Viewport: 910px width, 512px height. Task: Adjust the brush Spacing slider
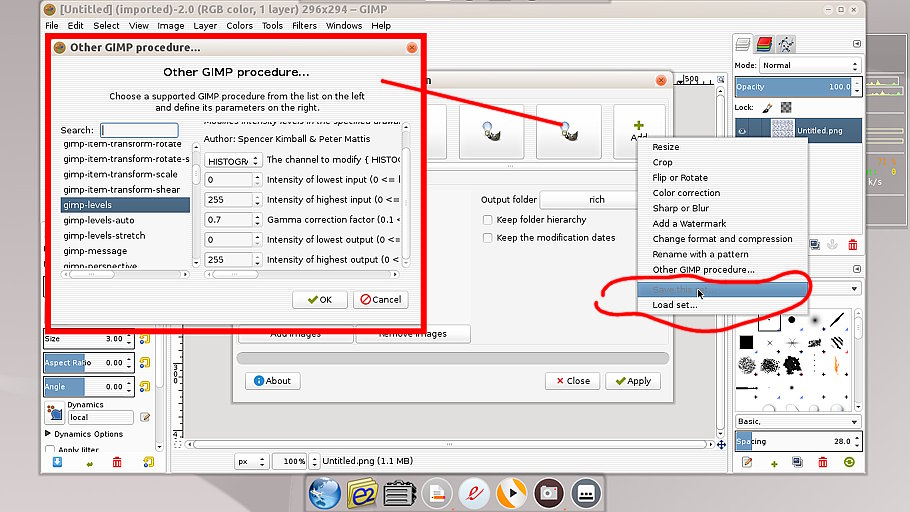point(793,441)
